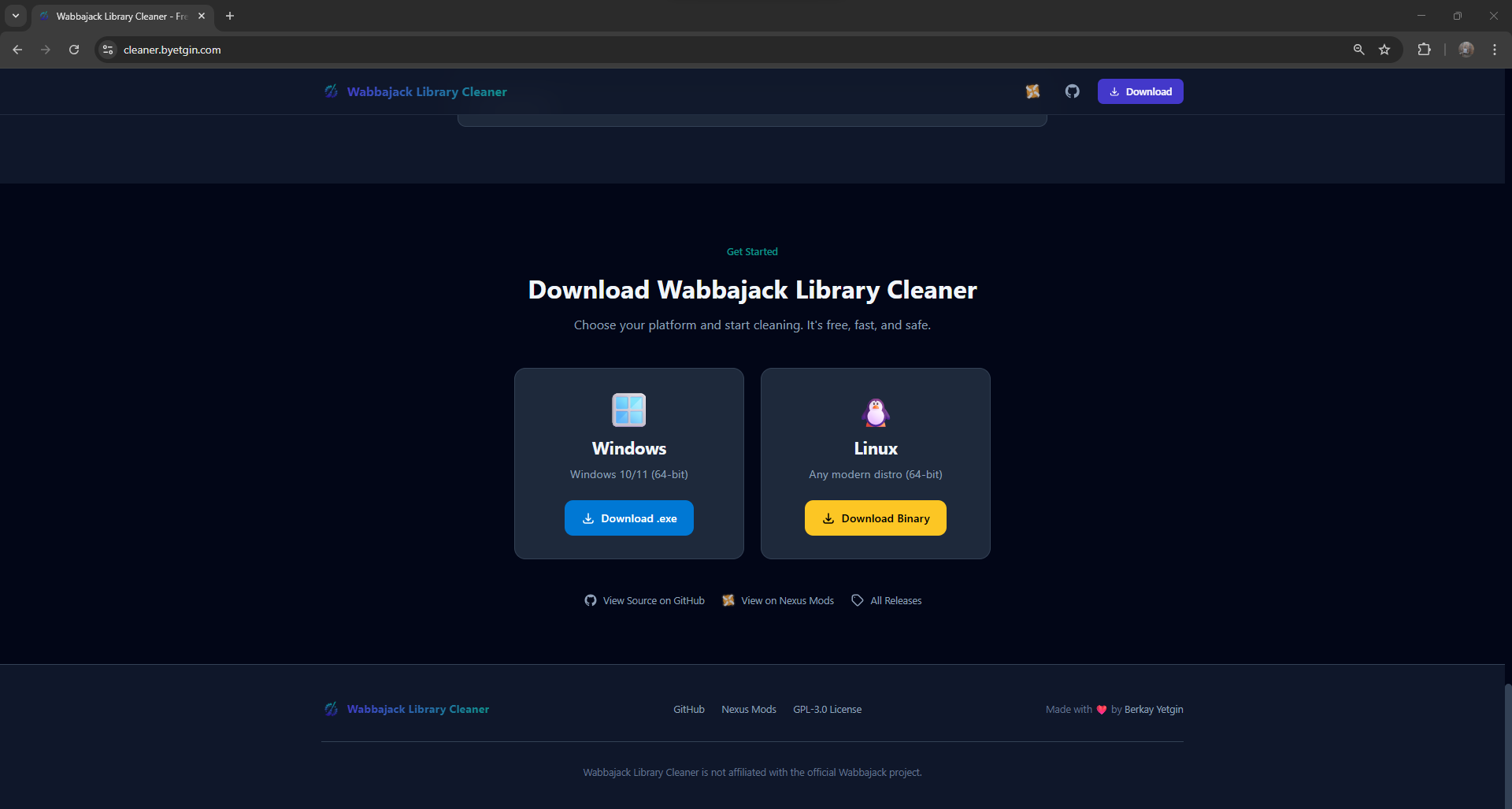Viewport: 1512px width, 809px height.
Task: View site information icon in address bar
Action: click(x=109, y=50)
